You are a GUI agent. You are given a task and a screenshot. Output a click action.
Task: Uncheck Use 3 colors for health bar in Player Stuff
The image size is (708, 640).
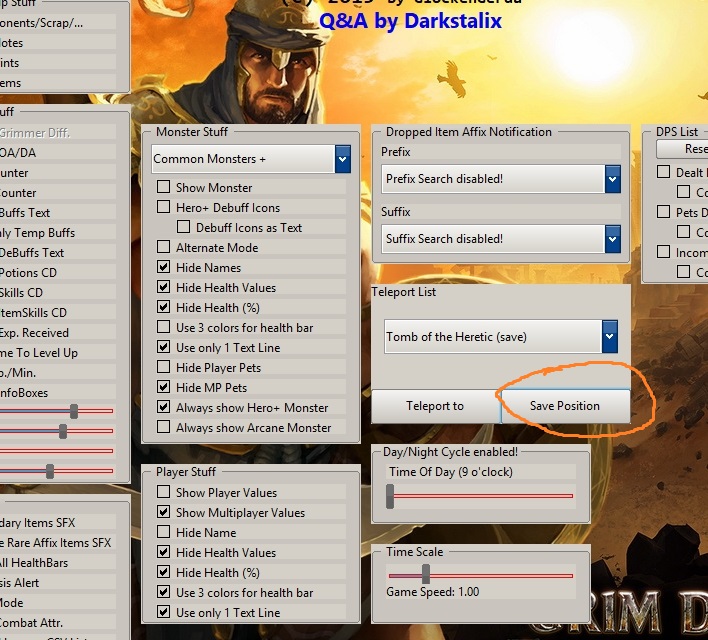tap(163, 592)
